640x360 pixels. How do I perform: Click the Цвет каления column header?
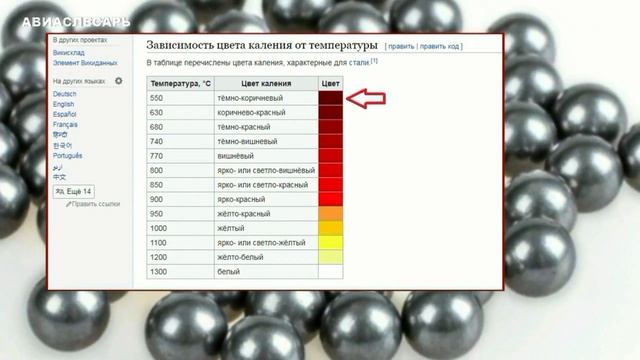pyautogui.click(x=266, y=84)
